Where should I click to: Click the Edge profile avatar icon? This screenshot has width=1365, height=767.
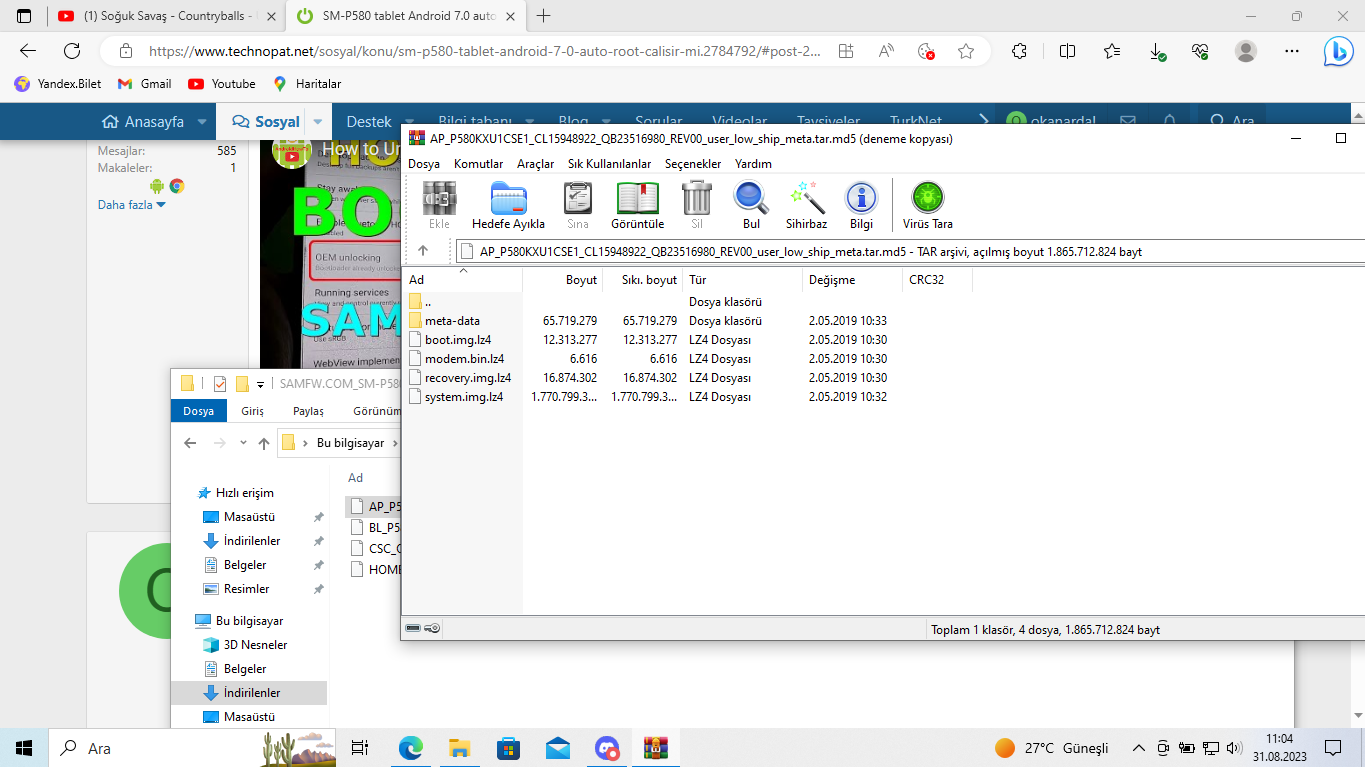click(x=1246, y=51)
